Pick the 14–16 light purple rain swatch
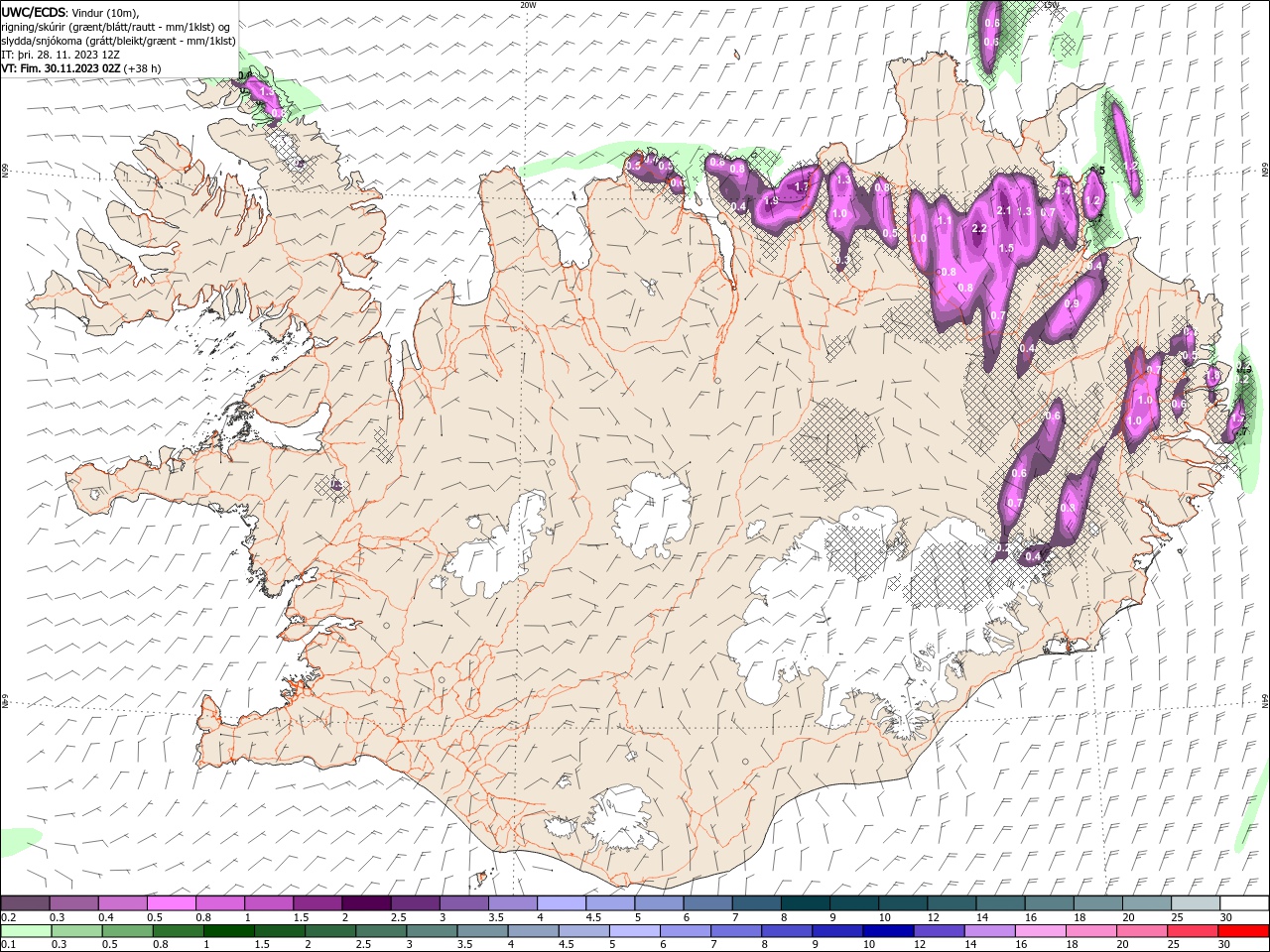Viewport: 1270px width, 952px height. [x=988, y=930]
